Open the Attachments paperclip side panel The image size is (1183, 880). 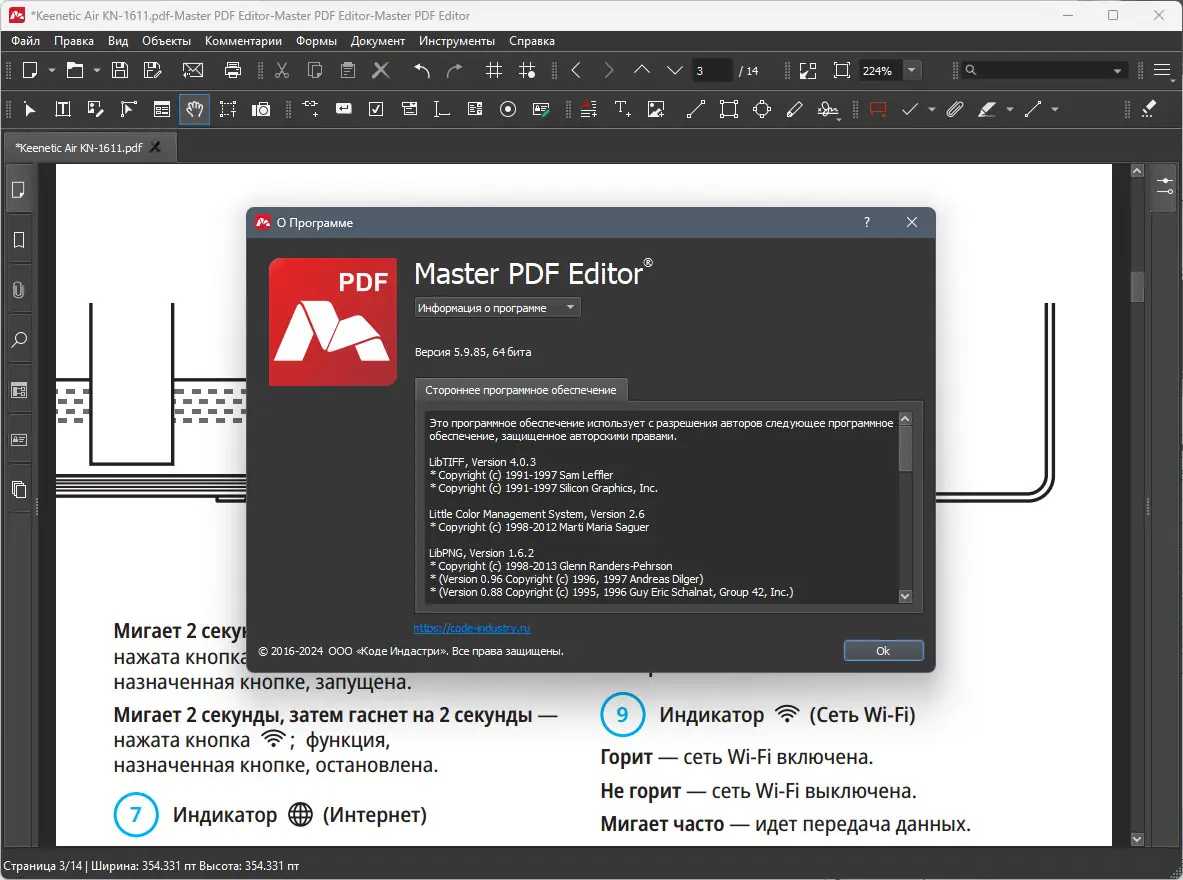pyautogui.click(x=20, y=290)
